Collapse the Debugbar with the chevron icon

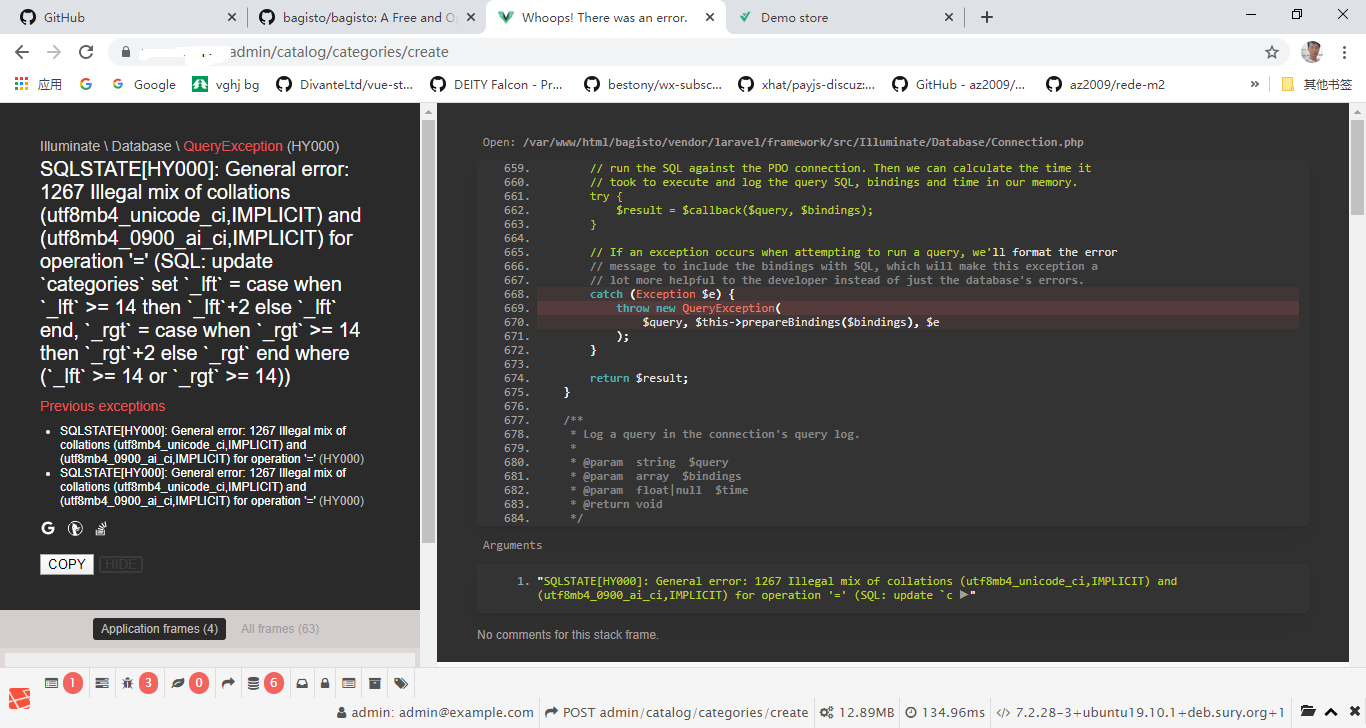[1329, 712]
